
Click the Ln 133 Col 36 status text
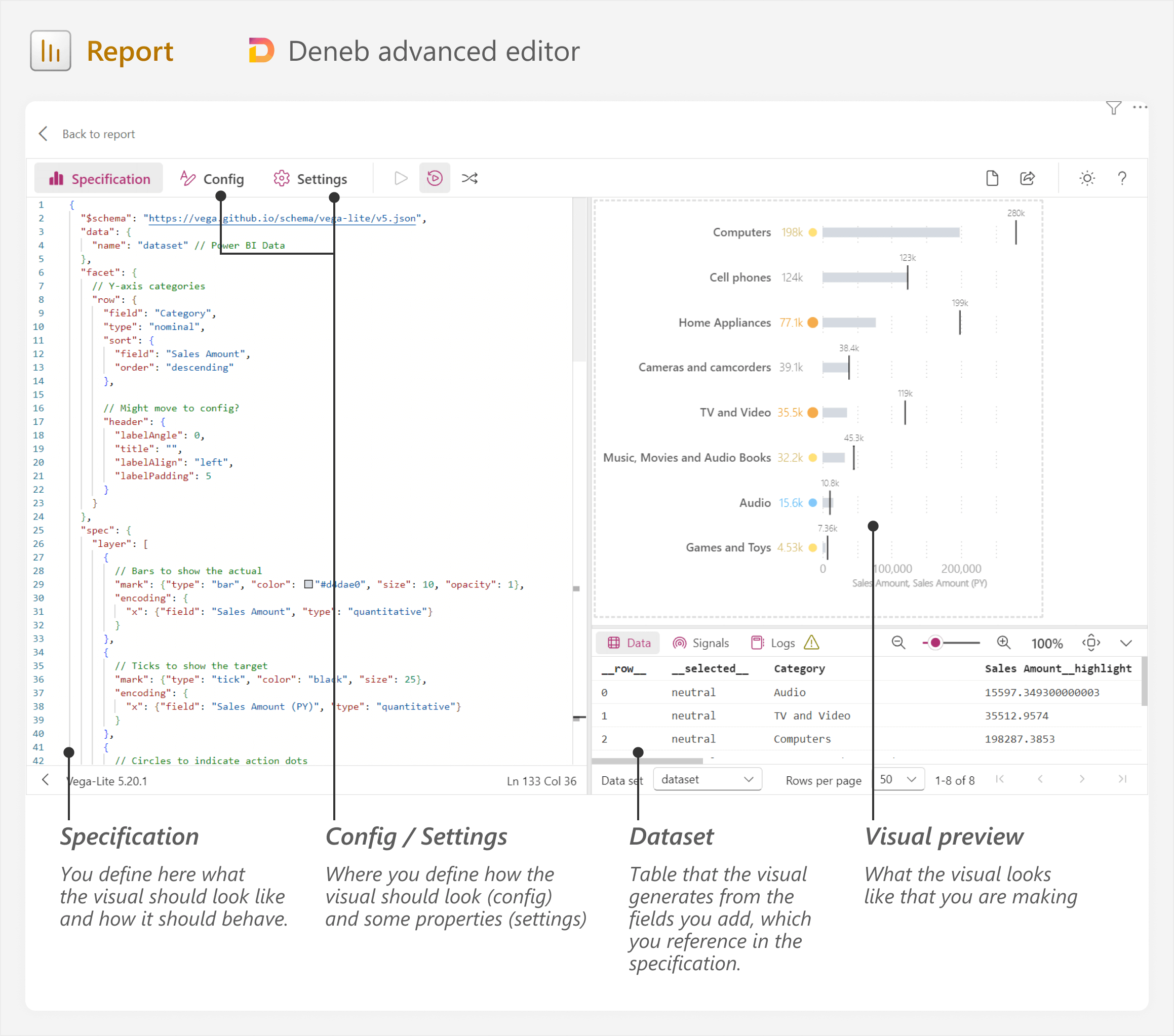pyautogui.click(x=541, y=781)
